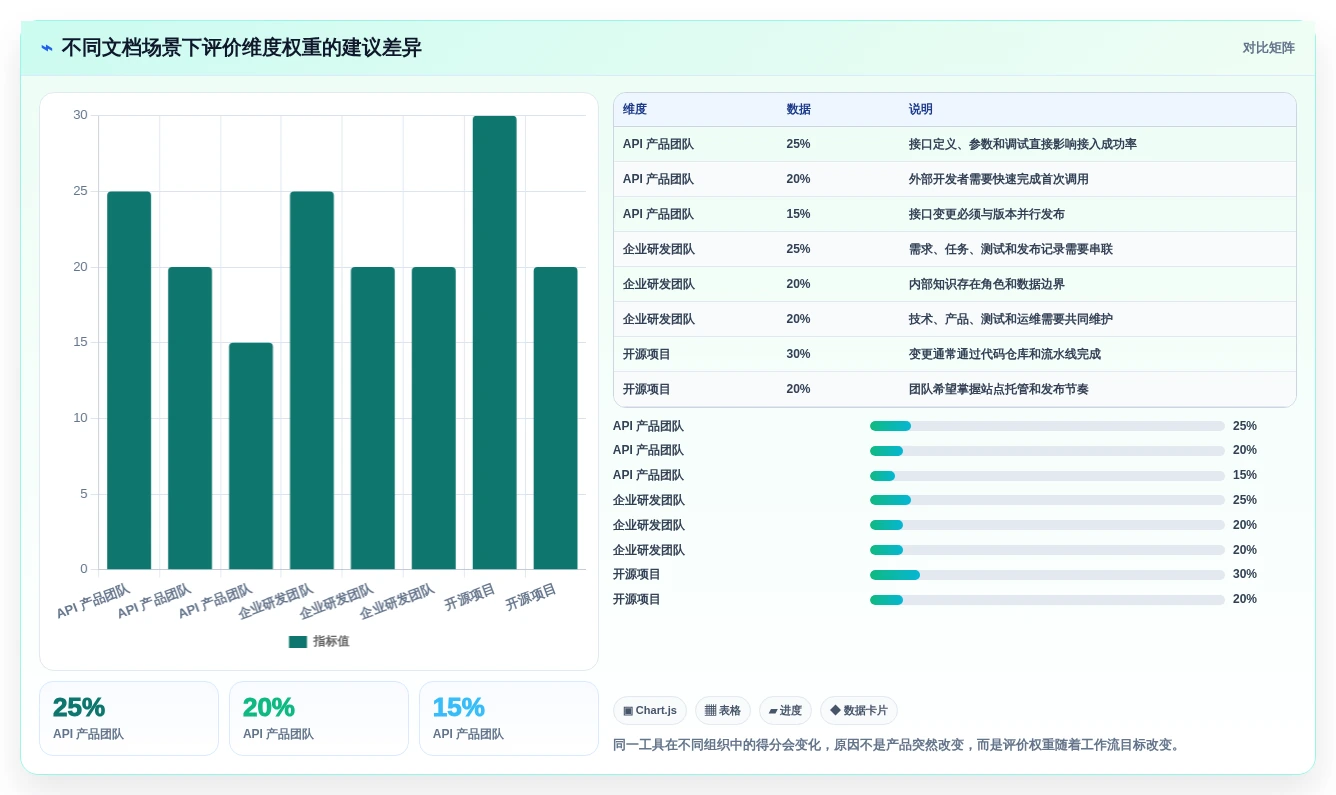Viewport: 1336px width, 795px height.
Task: Select row text 团队希望掌握站点托管和发布节奏
Action: (x=999, y=390)
